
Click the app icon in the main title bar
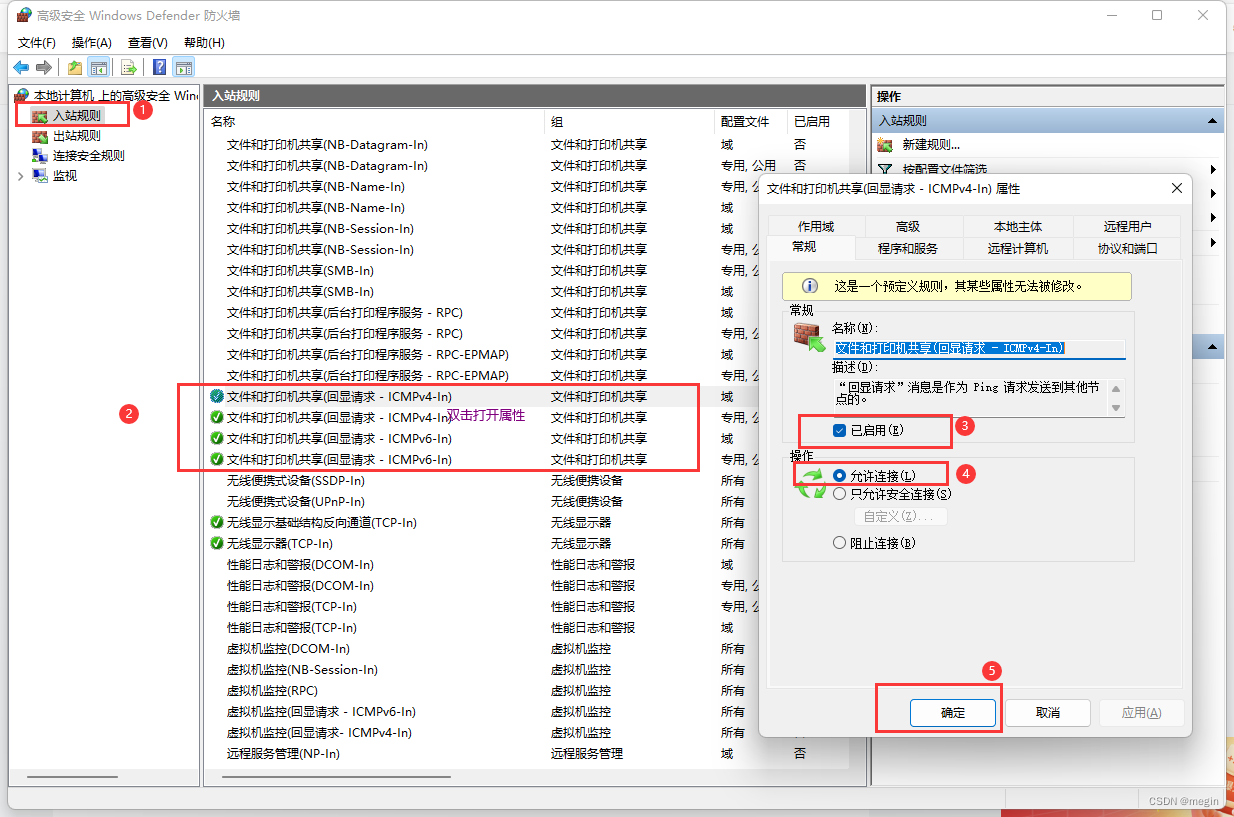[24, 16]
